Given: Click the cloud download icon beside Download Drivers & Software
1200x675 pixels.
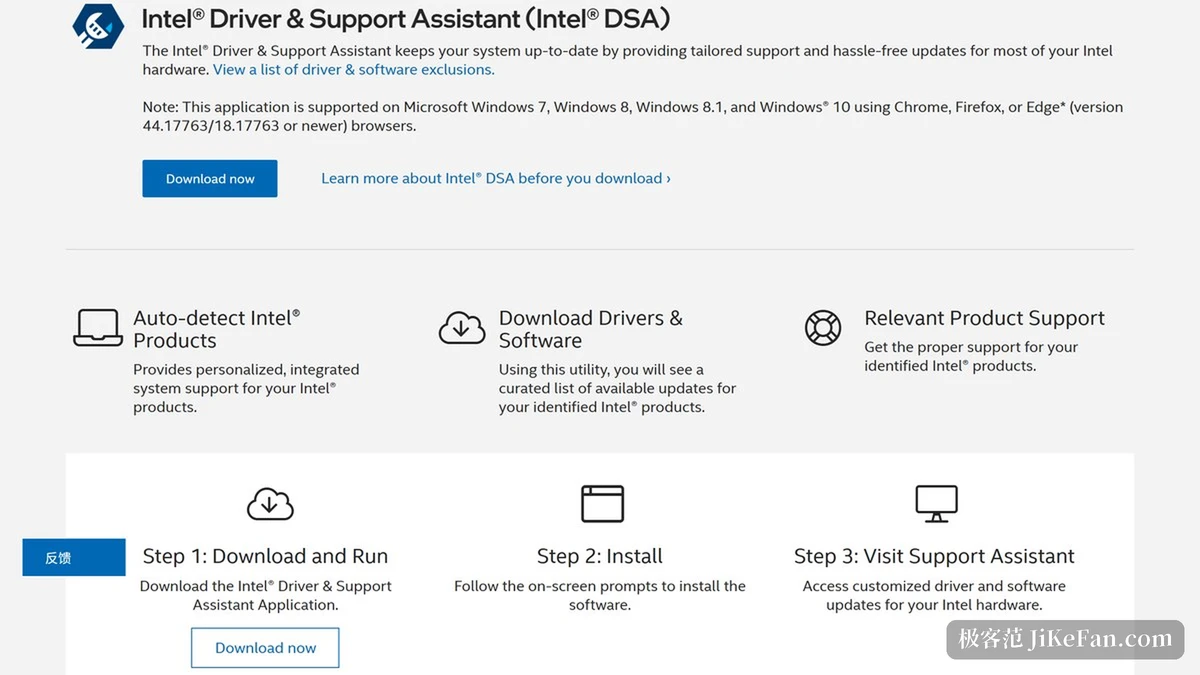Looking at the screenshot, I should 462,327.
